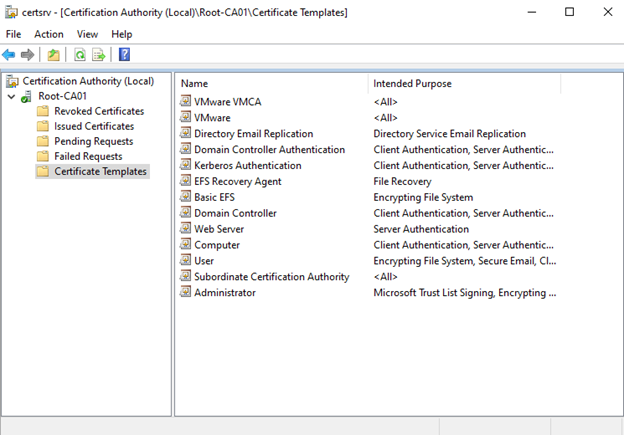624x435 pixels.
Task: Select the Web Server template icon
Action: (x=185, y=229)
